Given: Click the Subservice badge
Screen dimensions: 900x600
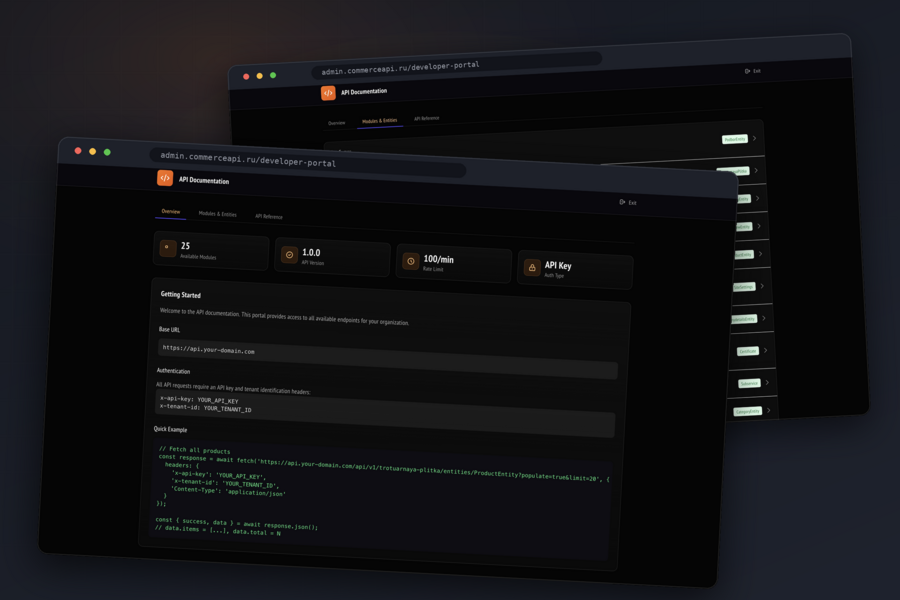Looking at the screenshot, I should coord(749,384).
